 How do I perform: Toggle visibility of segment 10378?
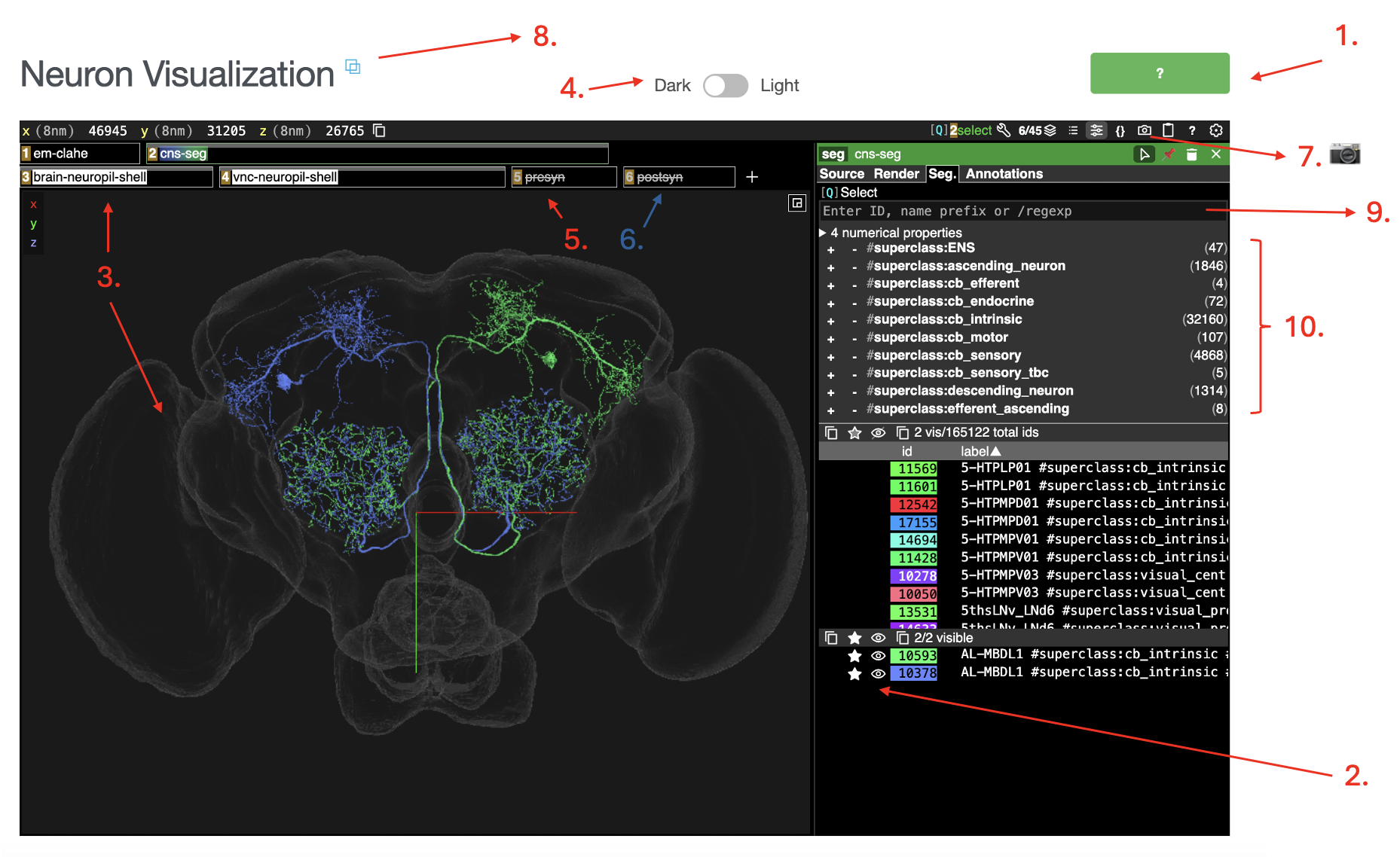tap(878, 673)
